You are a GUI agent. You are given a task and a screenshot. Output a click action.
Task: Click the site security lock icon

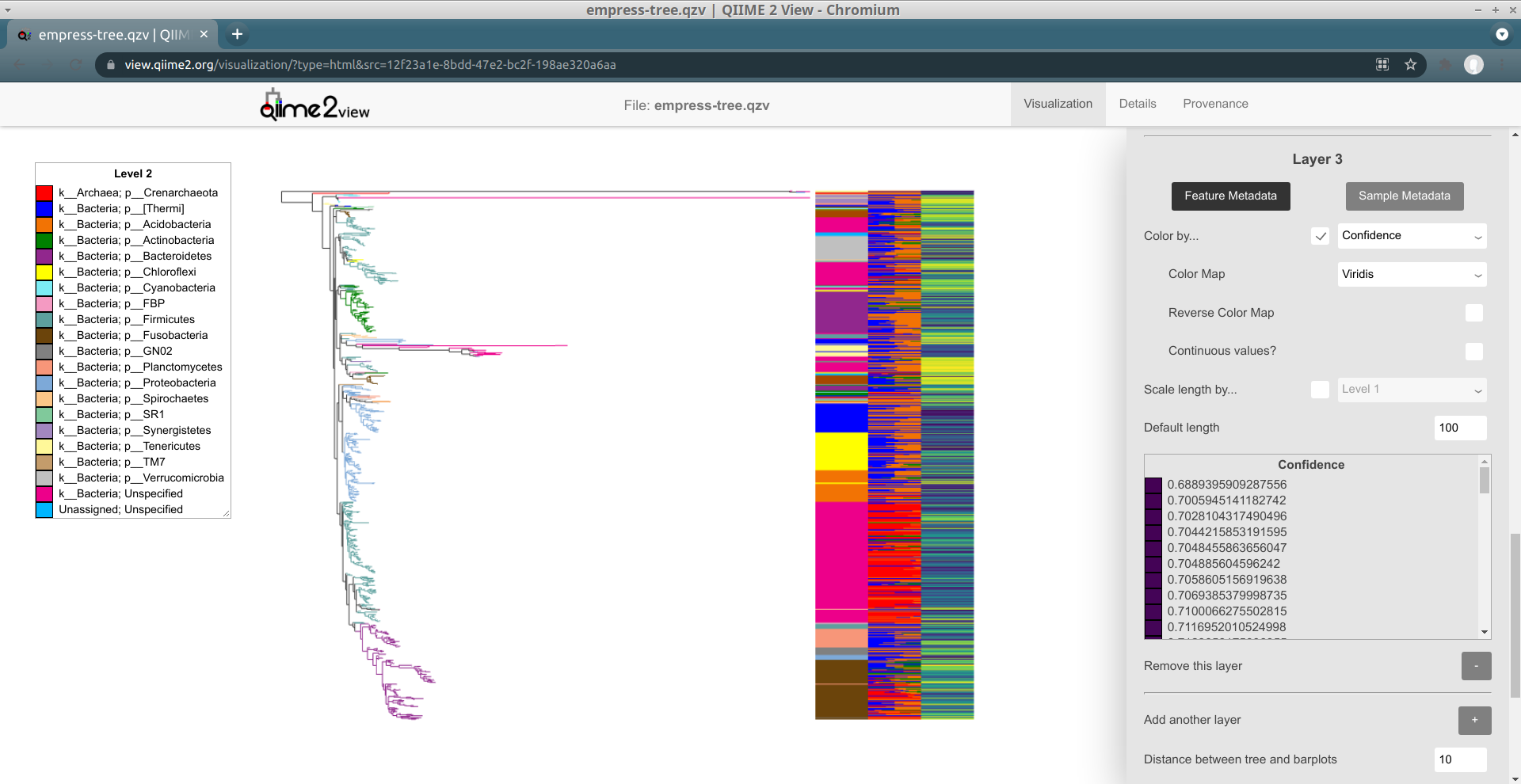click(110, 65)
